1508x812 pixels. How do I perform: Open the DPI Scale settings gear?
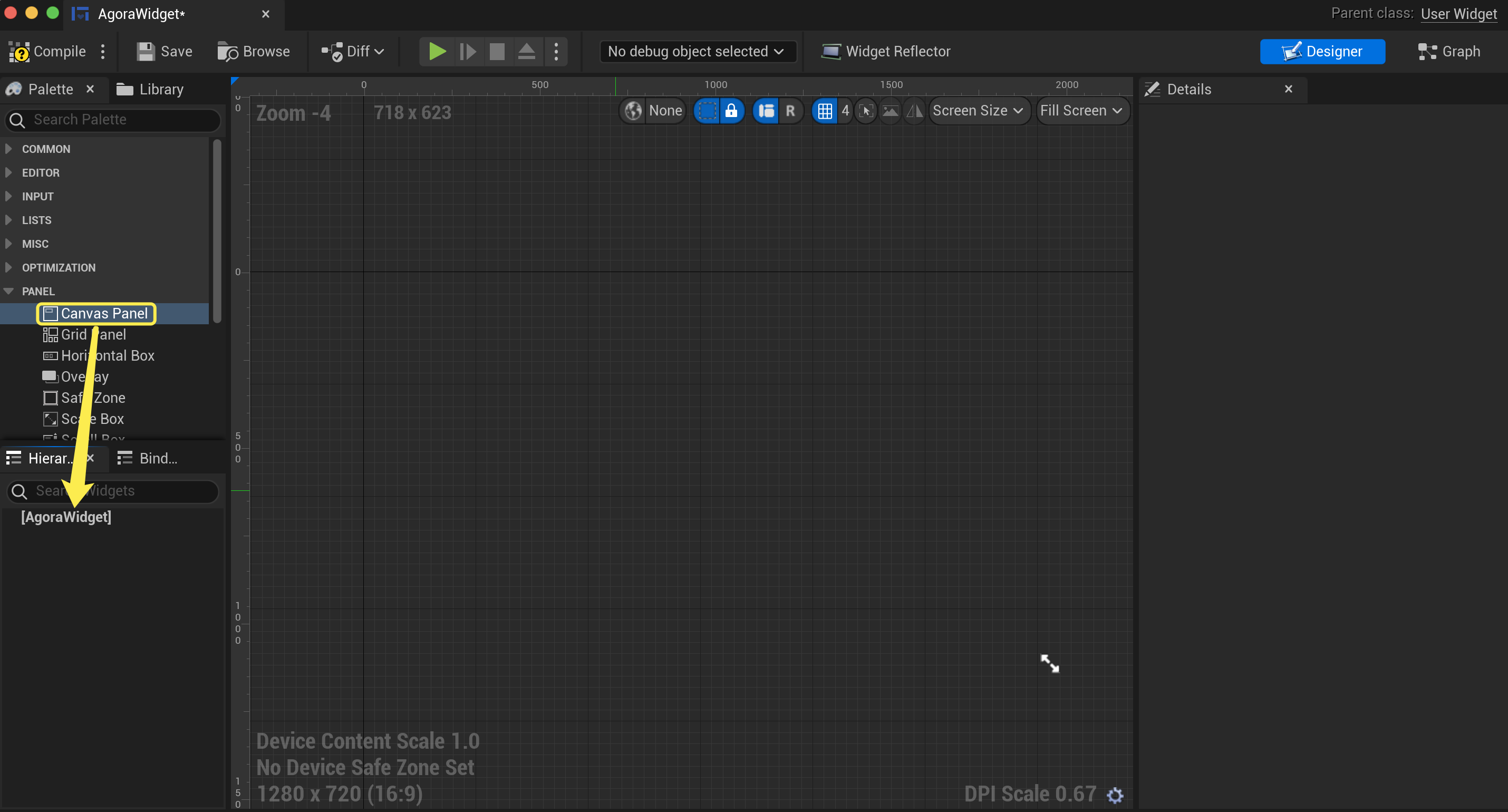point(1115,795)
